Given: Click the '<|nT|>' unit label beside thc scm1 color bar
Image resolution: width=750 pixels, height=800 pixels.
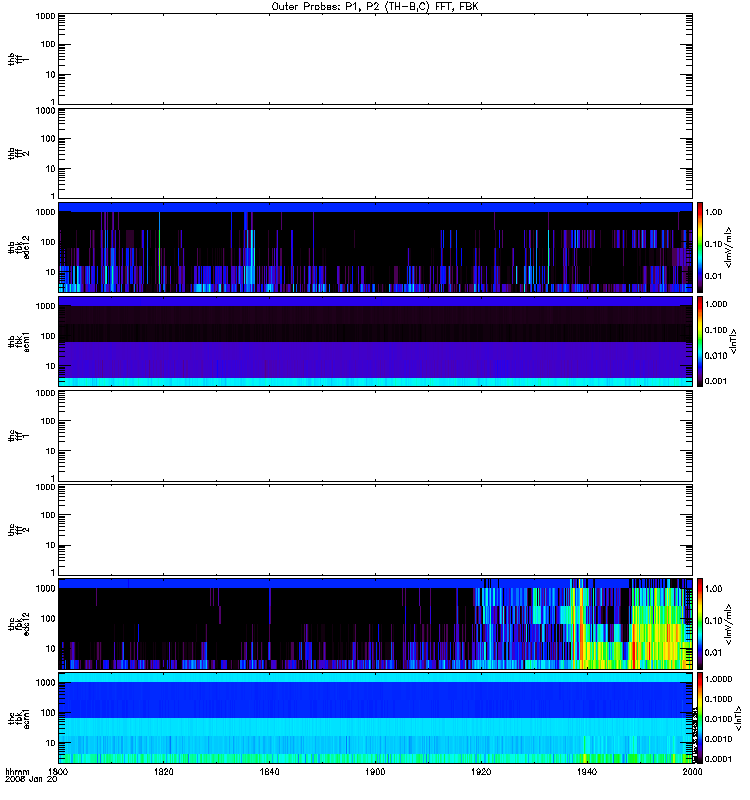Looking at the screenshot, I should [738, 718].
